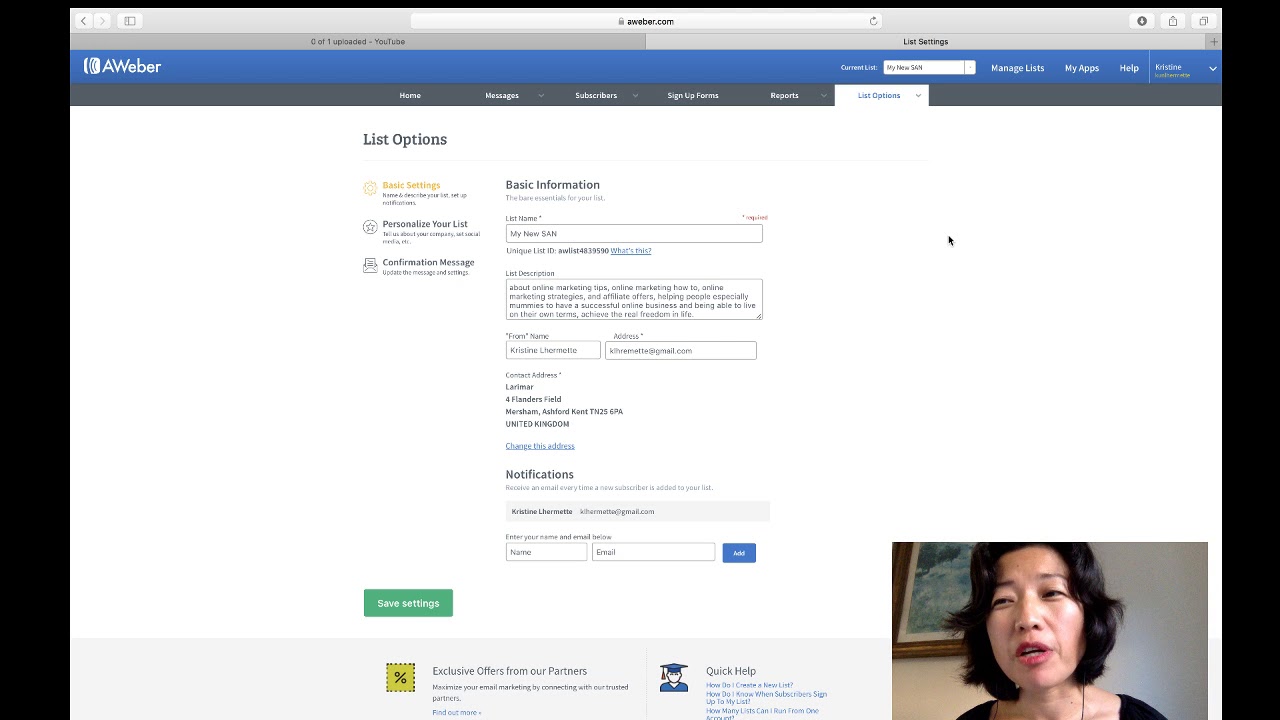1280x720 pixels.
Task: Open the "What's this?" link
Action: click(x=631, y=251)
